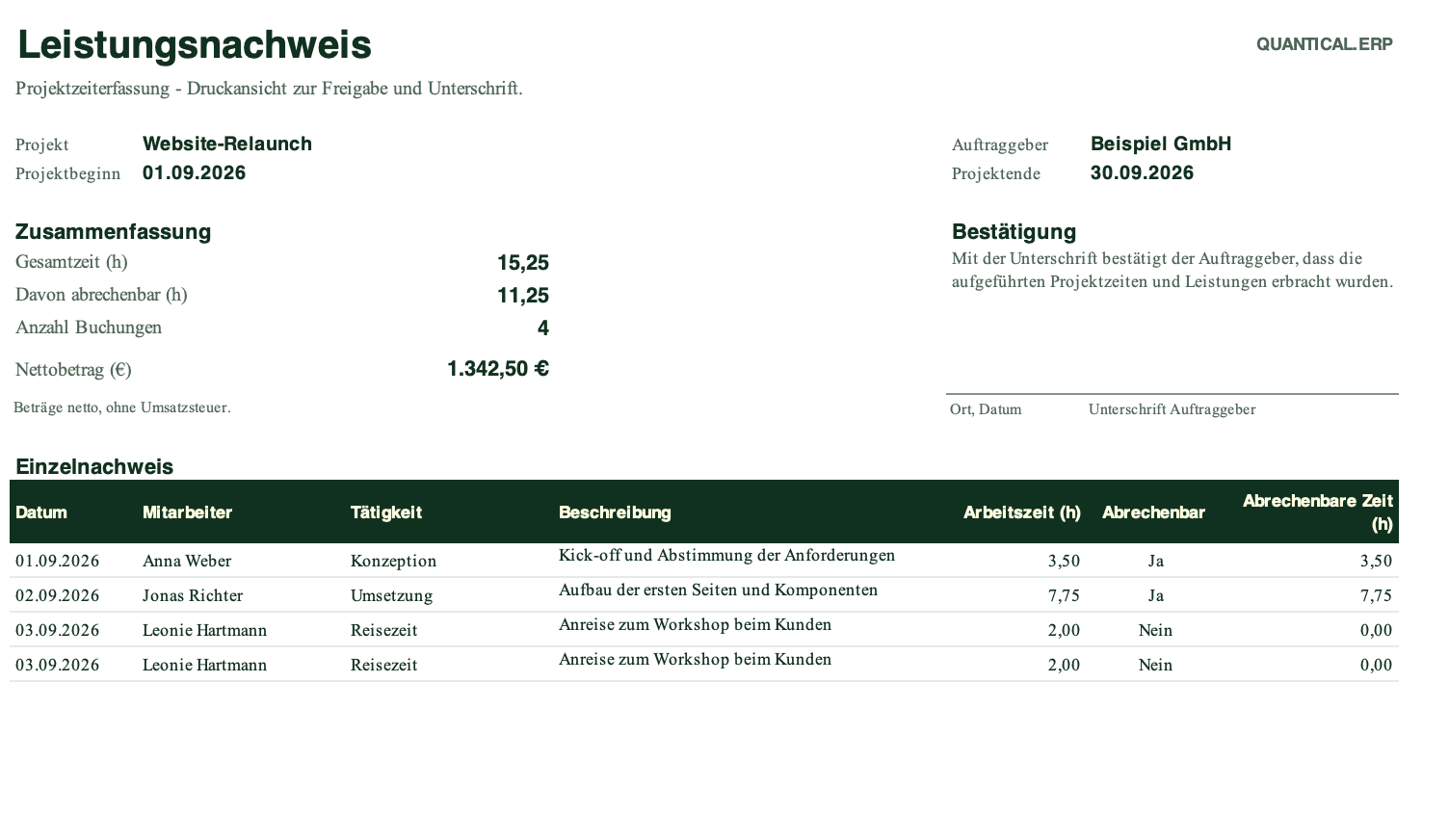This screenshot has width=1449, height=840.
Task: Click the "Unterschrift Auftraggeber" signature label
Action: point(1172,409)
